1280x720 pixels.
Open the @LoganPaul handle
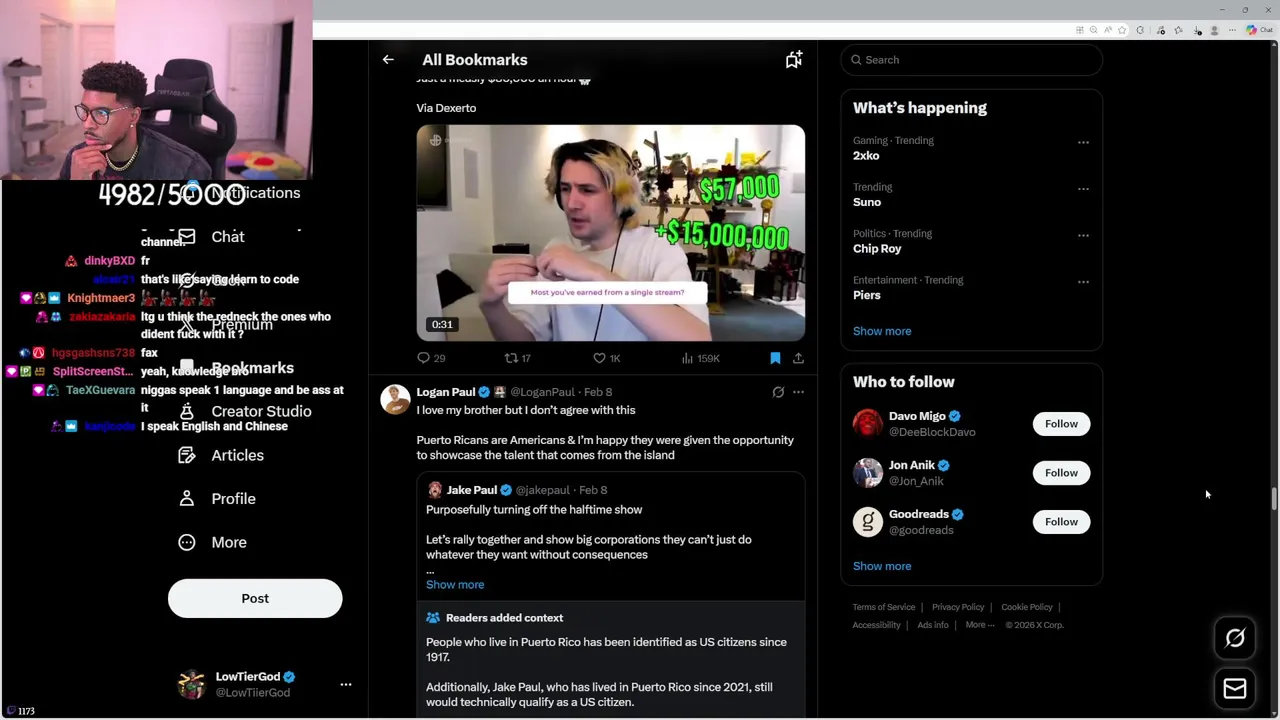point(543,392)
